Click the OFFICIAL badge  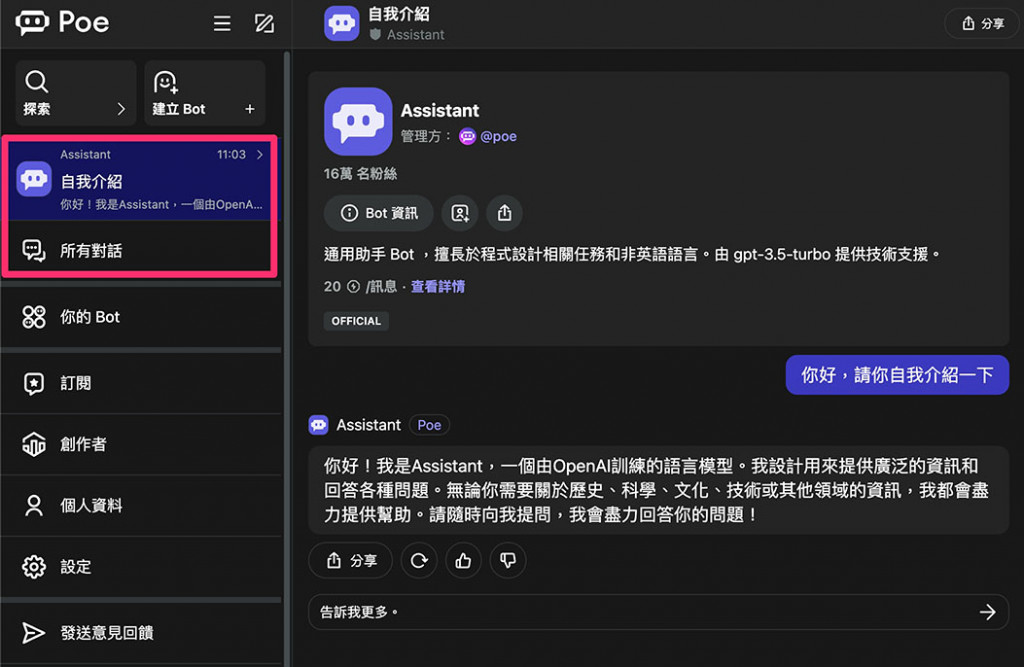click(356, 321)
